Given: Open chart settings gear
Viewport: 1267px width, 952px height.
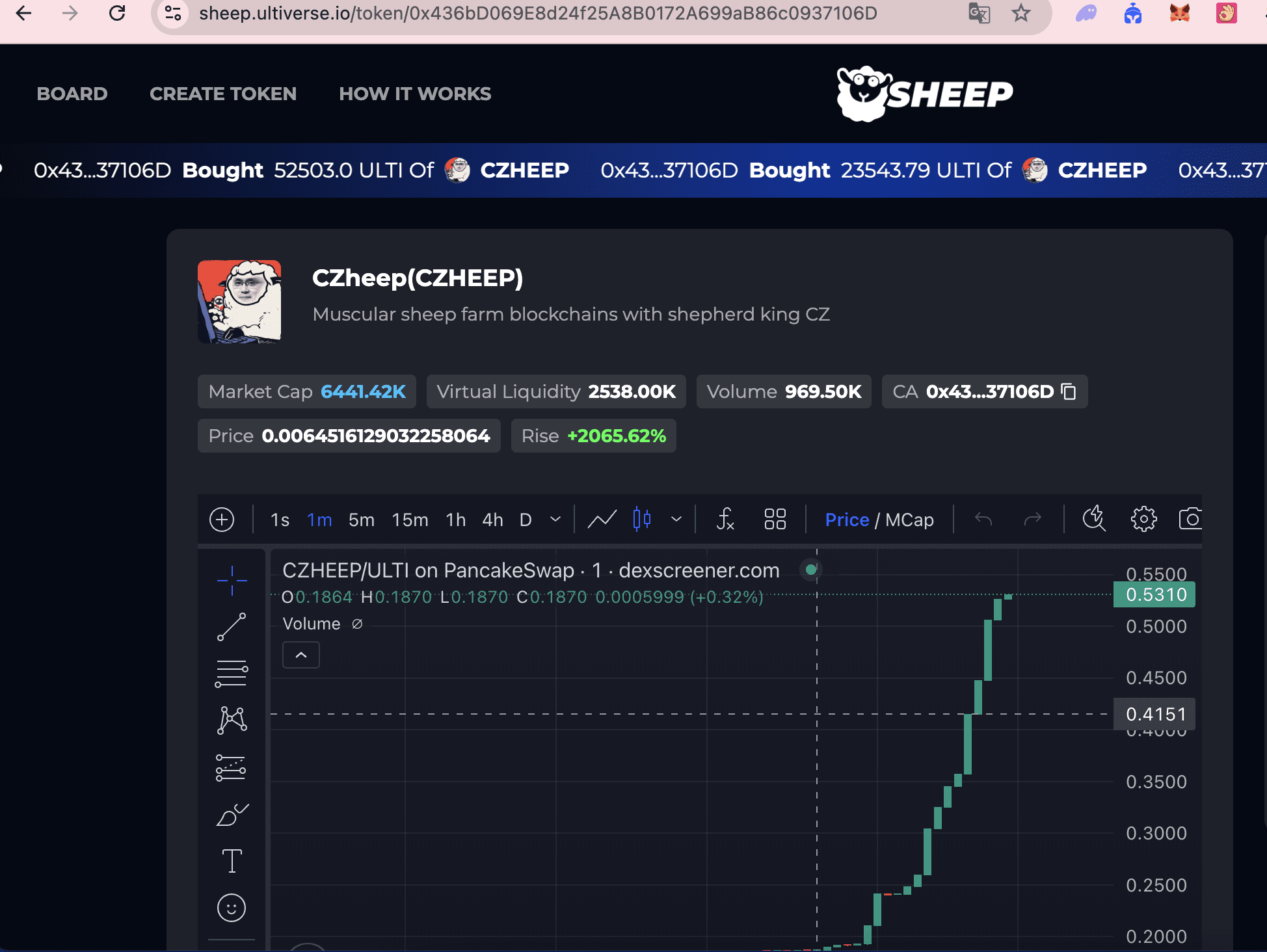Looking at the screenshot, I should point(1143,520).
